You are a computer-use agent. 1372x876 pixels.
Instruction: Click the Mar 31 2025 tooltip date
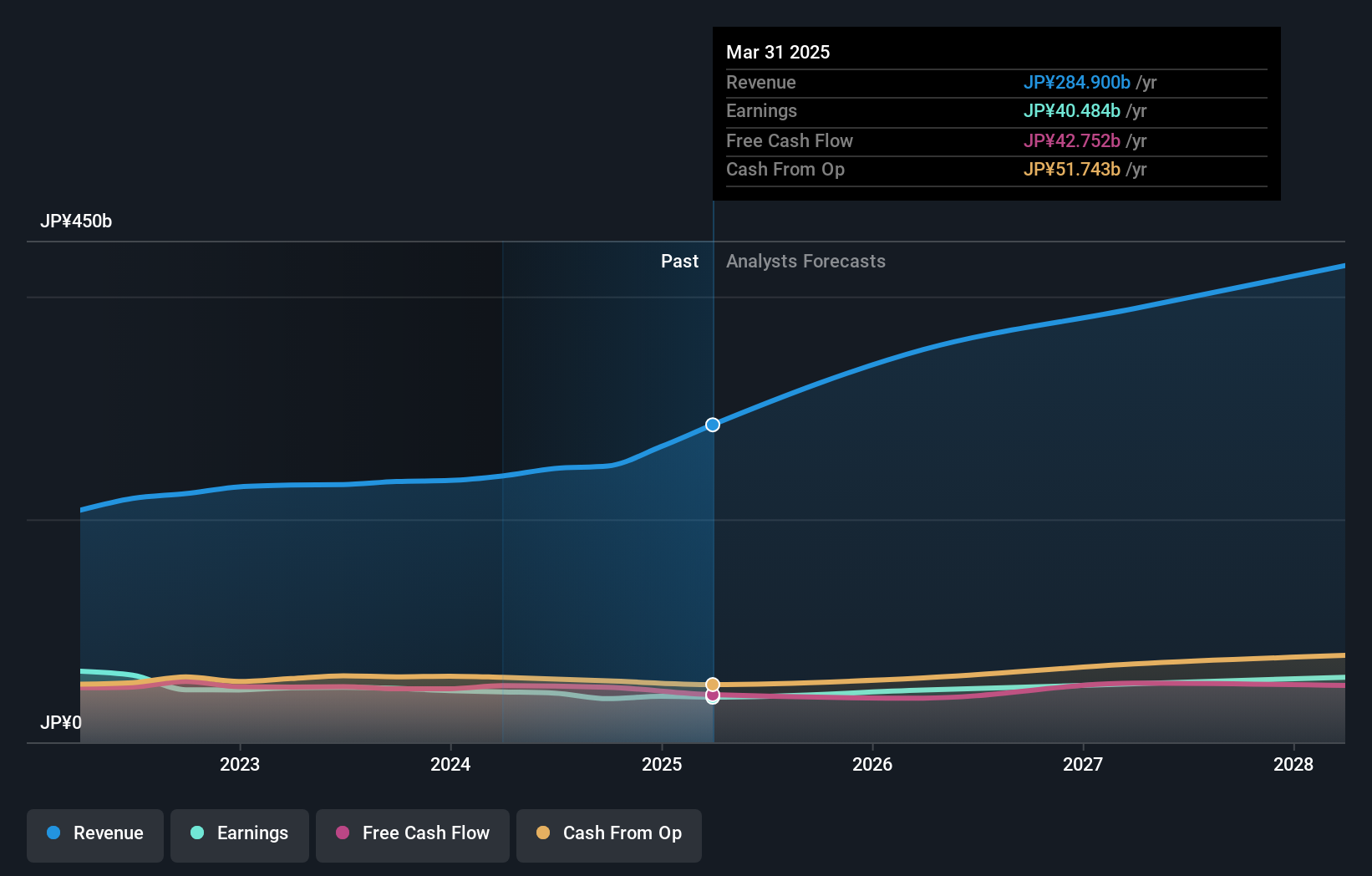click(x=778, y=52)
